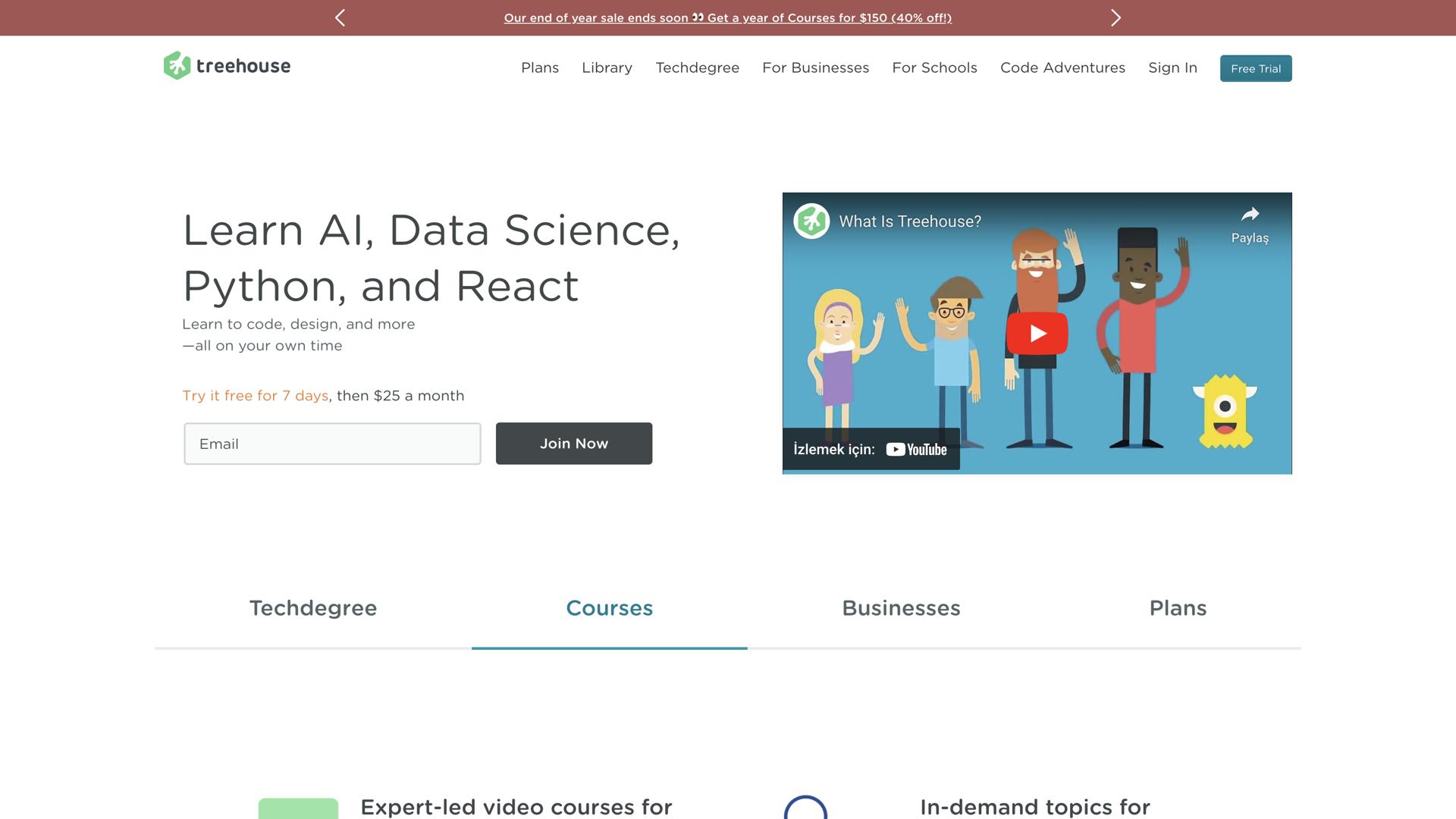Click the Treehouse logo icon
Screen dimensions: 1456x819
point(177,66)
